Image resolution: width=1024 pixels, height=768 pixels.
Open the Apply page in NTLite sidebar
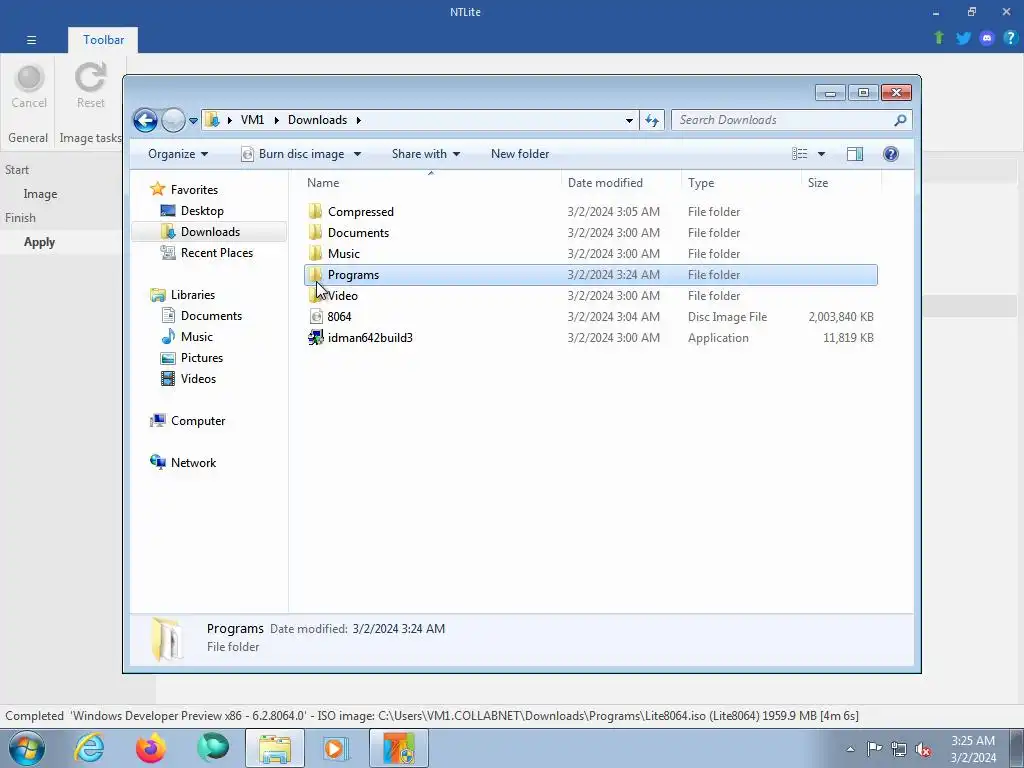39,242
